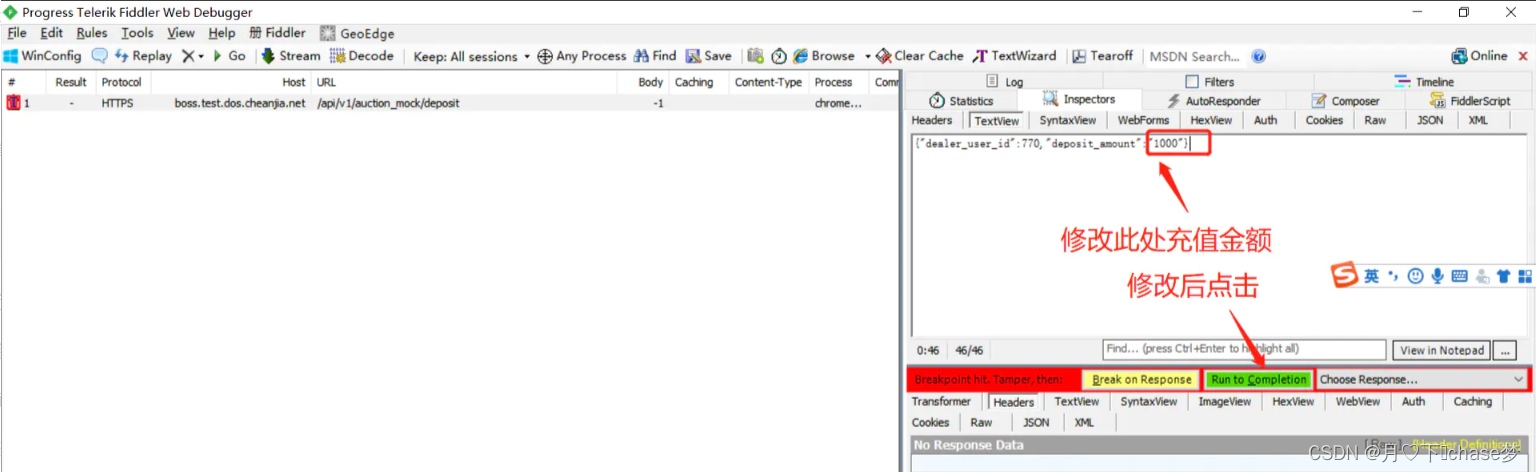
Task: Expand the Browse dropdown arrow
Action: click(867, 56)
